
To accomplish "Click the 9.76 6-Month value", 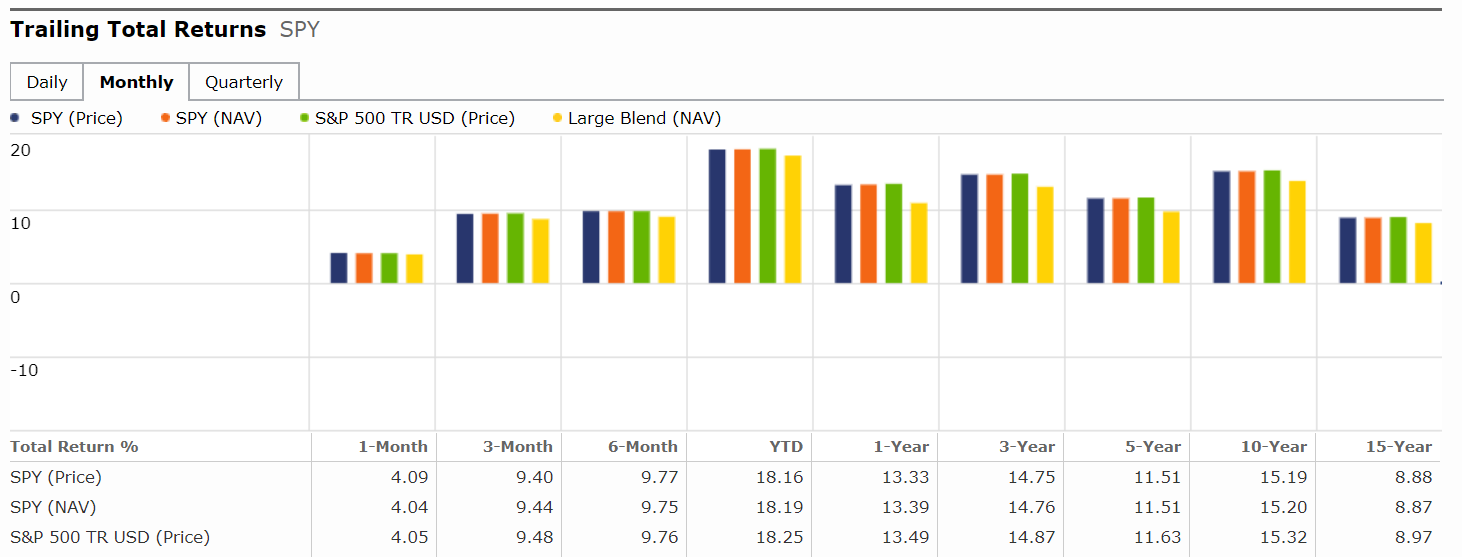I will 660,537.
